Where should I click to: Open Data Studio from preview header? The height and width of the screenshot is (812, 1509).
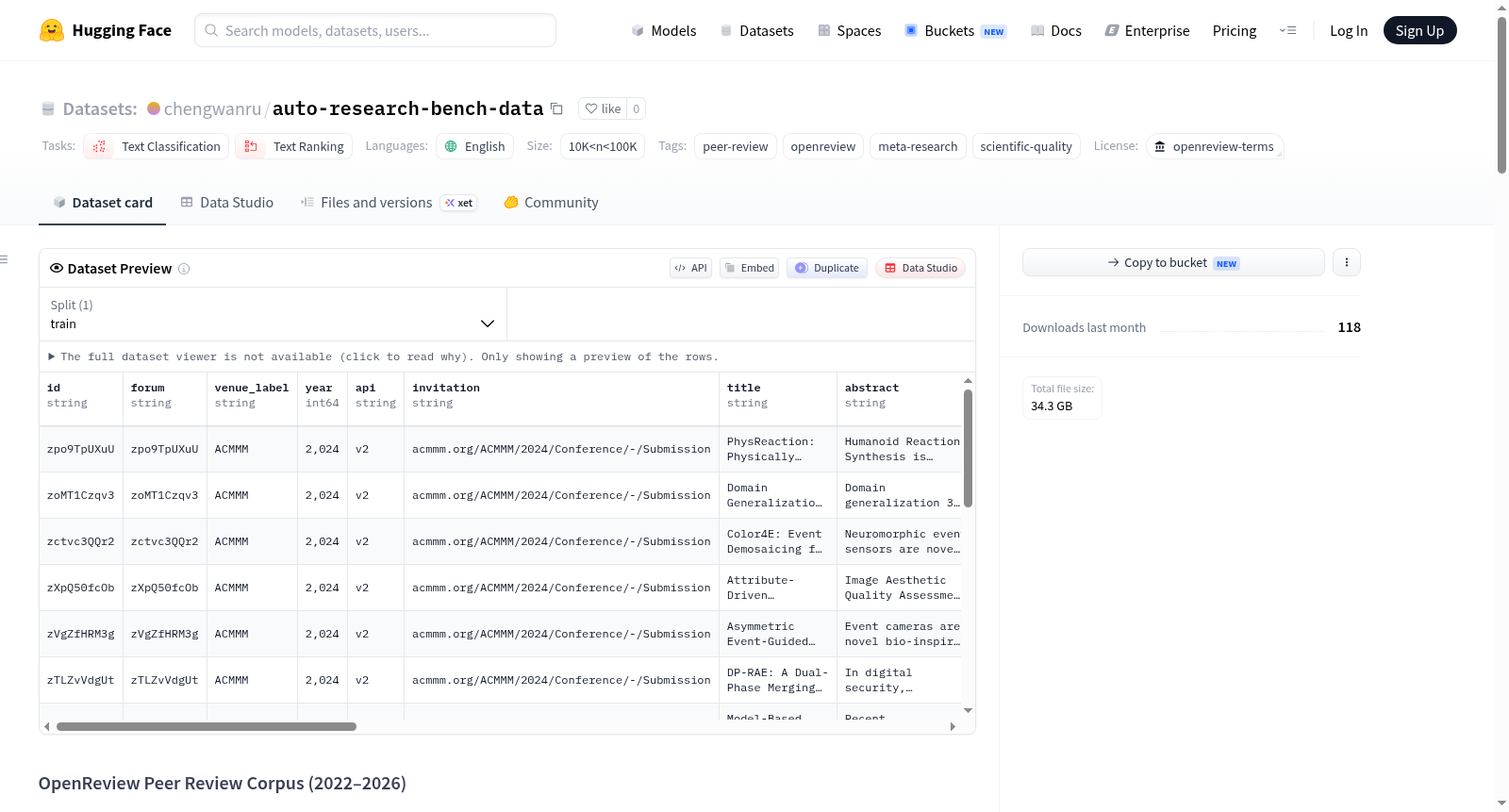tap(920, 268)
